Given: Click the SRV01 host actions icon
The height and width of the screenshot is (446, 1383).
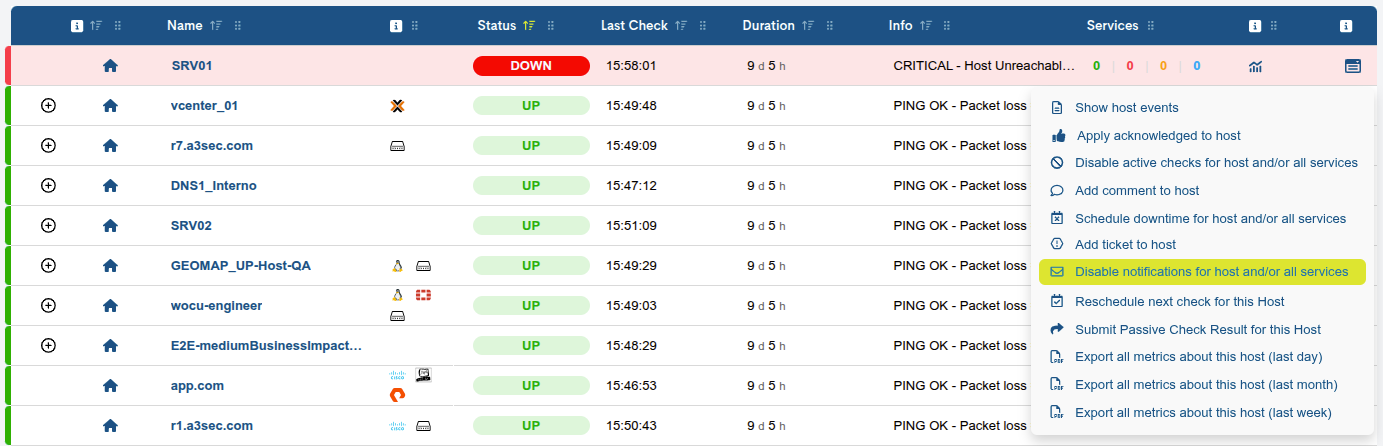Looking at the screenshot, I should pyautogui.click(x=1352, y=66).
